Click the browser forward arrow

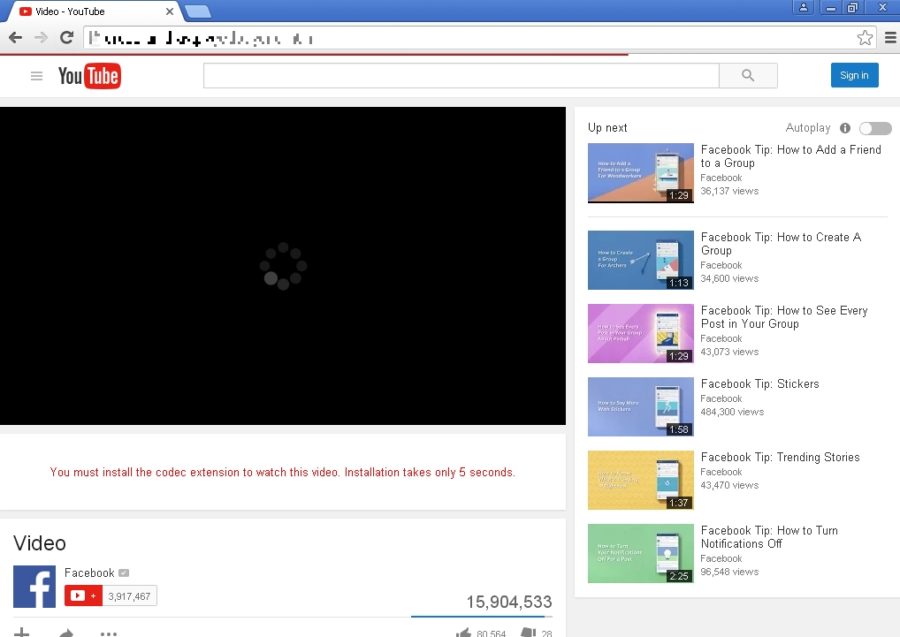pos(41,38)
